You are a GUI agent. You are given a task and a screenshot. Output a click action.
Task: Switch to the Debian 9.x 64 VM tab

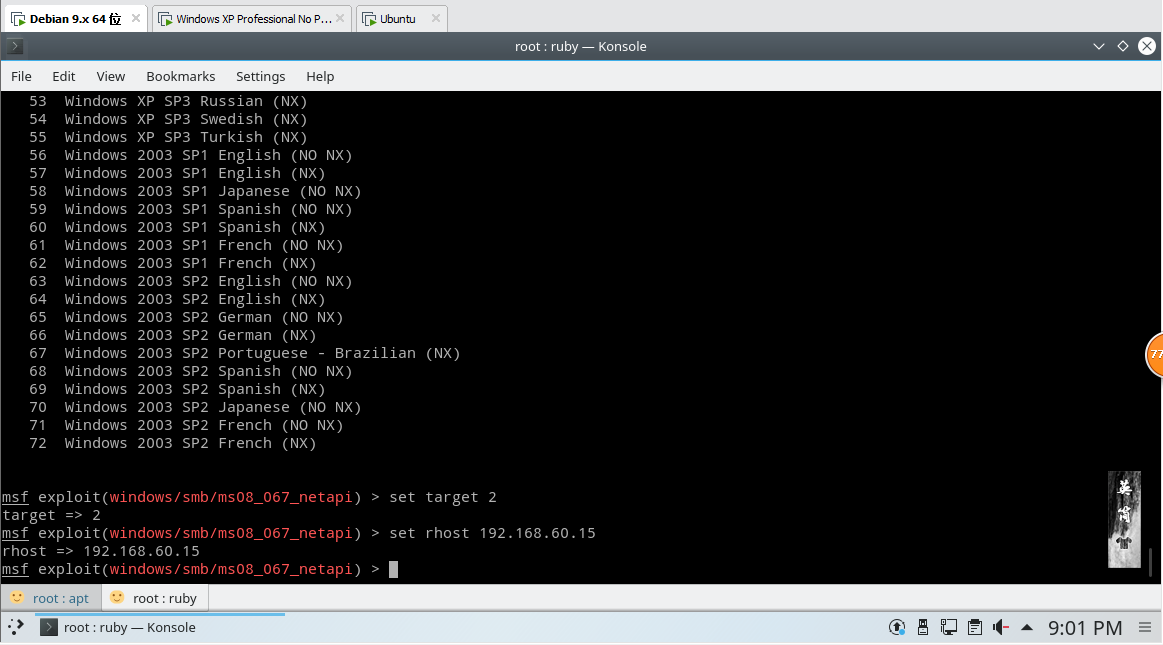tap(74, 19)
